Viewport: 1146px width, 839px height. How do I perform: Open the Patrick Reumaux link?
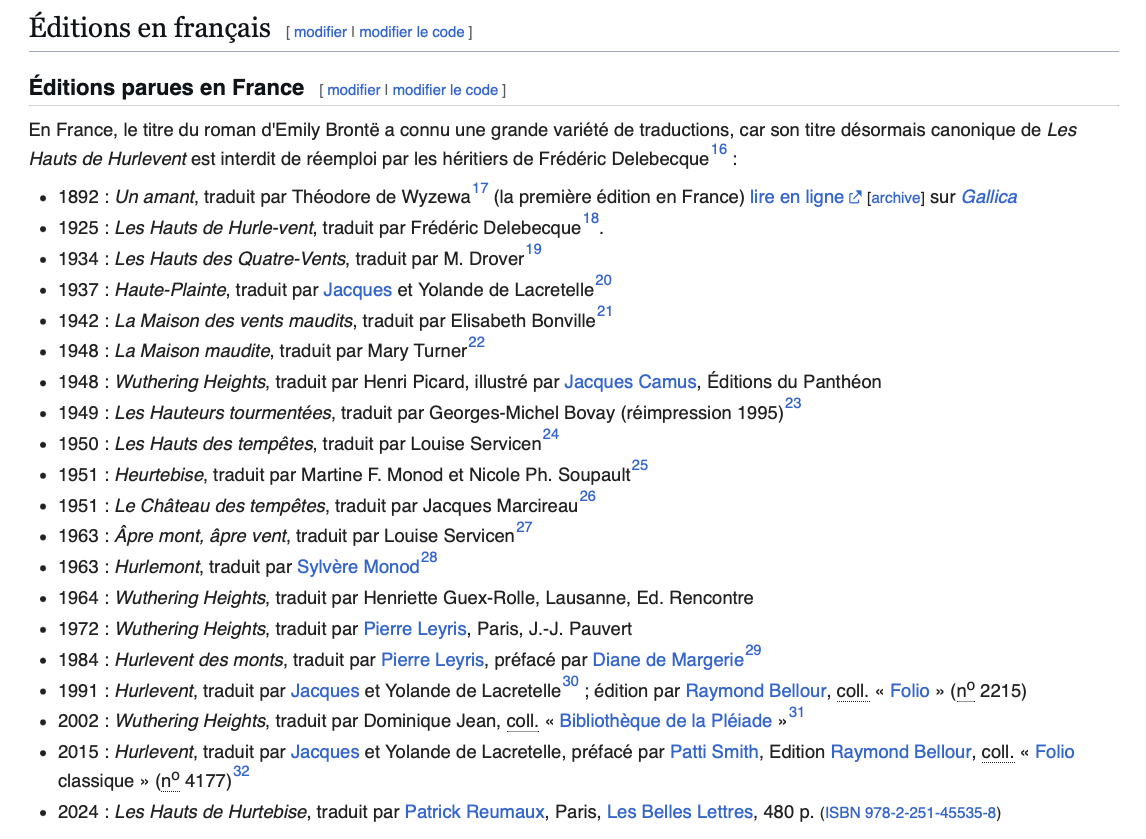pos(475,812)
